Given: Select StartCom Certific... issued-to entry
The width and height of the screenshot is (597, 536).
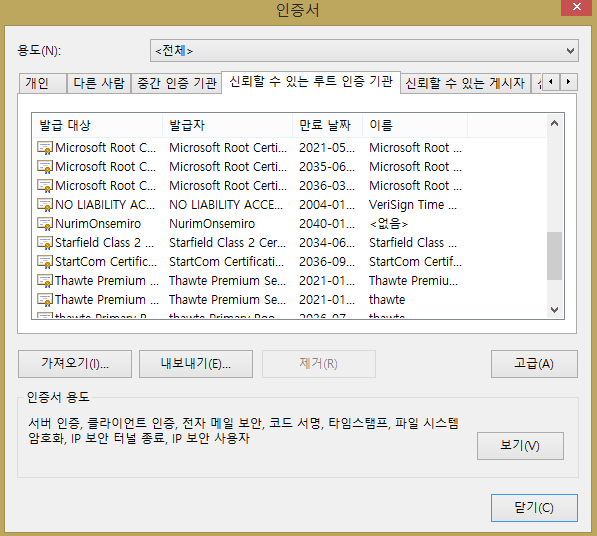Looking at the screenshot, I should pos(106,262).
